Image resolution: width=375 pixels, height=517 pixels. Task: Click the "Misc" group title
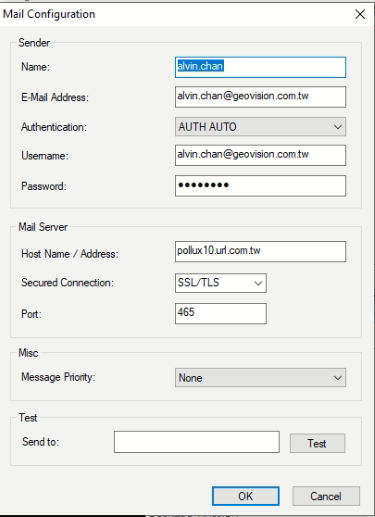tap(28, 353)
